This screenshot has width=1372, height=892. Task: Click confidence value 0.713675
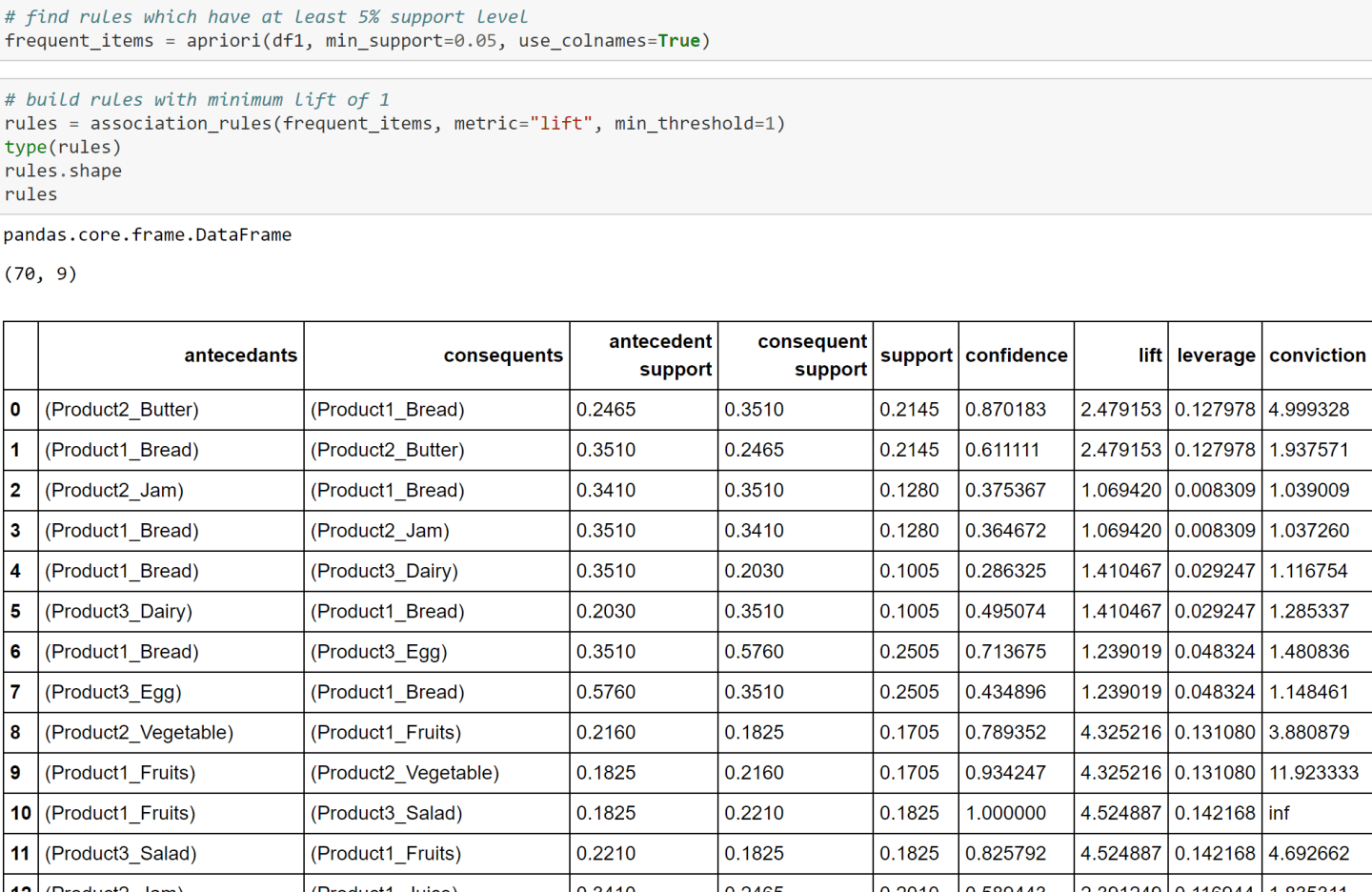click(1005, 652)
